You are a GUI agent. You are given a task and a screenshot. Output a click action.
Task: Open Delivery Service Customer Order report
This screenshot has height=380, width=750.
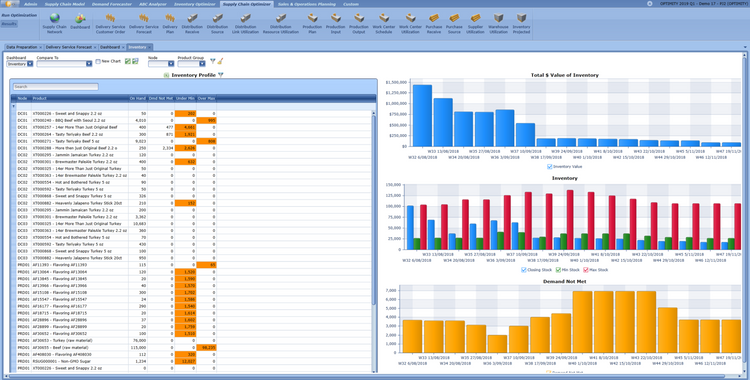110,23
